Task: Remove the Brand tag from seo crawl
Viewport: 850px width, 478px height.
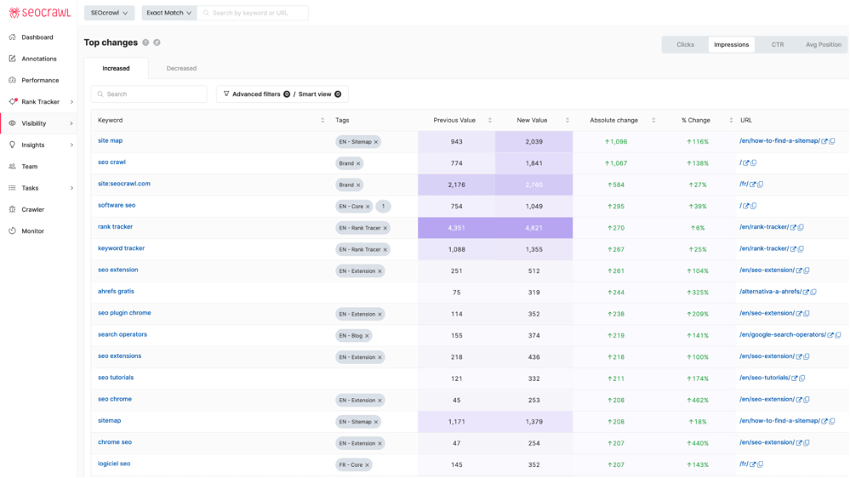Action: pos(358,163)
